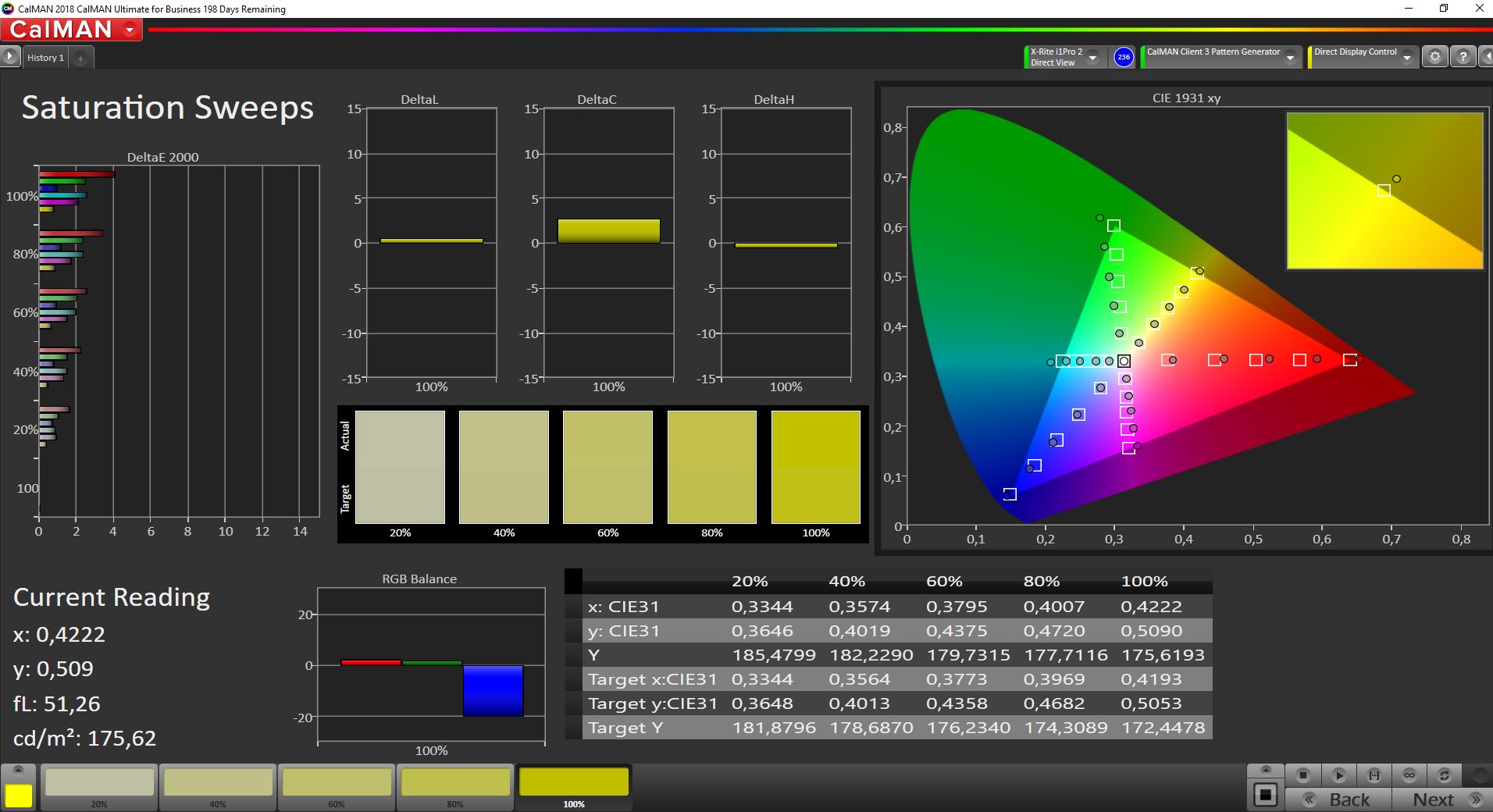The height and width of the screenshot is (812, 1493).
Task: Expand CalMAN Client 3 Pattern Generator dropdown
Action: (1290, 58)
